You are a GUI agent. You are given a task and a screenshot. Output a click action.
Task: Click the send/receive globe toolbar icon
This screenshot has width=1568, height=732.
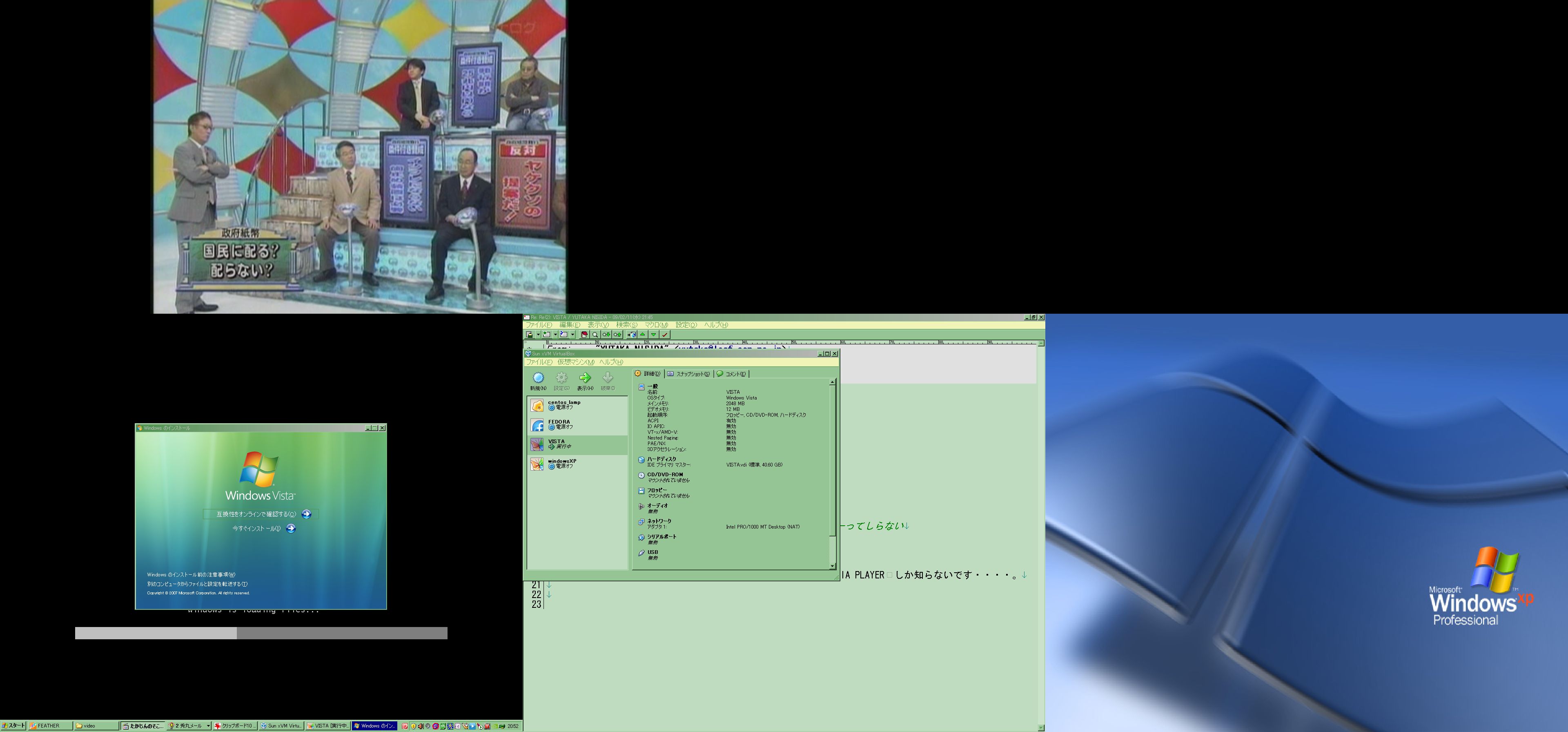pyautogui.click(x=631, y=334)
